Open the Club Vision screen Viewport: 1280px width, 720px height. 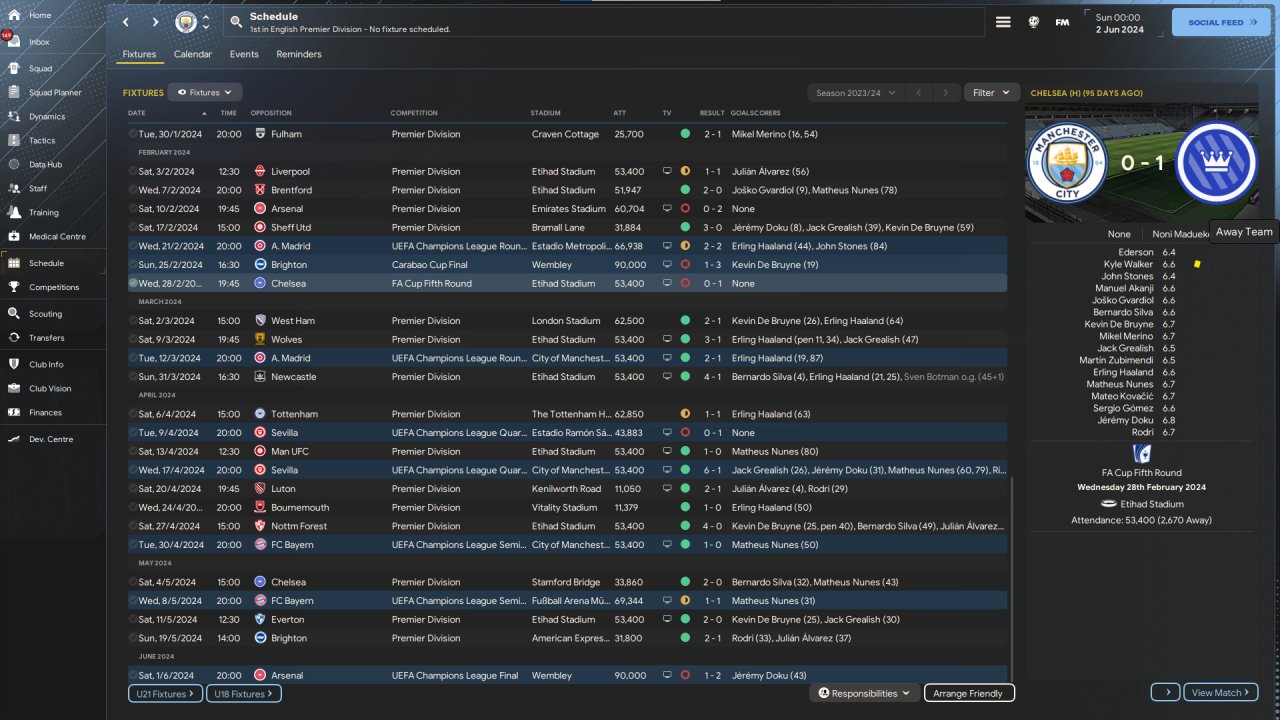(50, 388)
